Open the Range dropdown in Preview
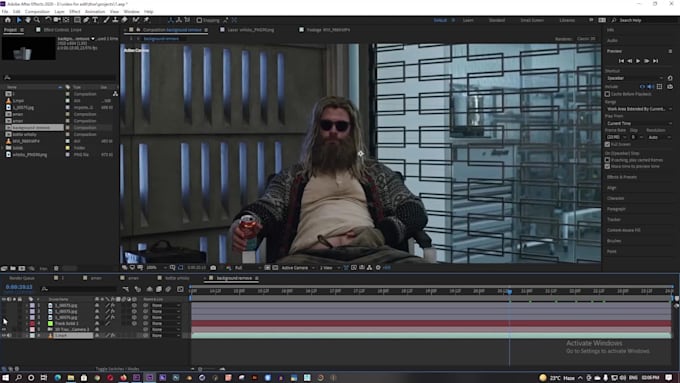 639,109
